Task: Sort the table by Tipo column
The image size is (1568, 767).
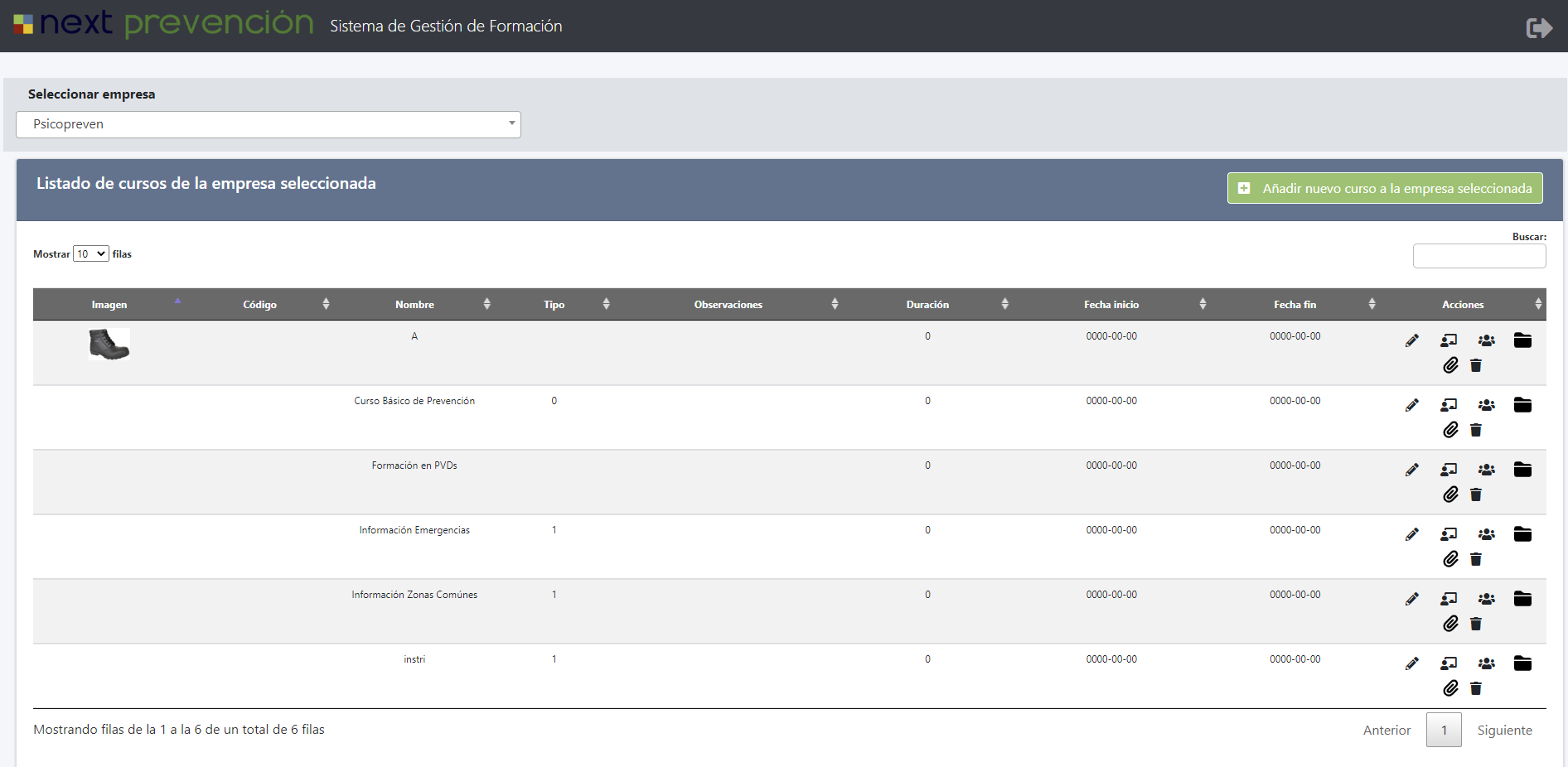Action: [x=554, y=305]
